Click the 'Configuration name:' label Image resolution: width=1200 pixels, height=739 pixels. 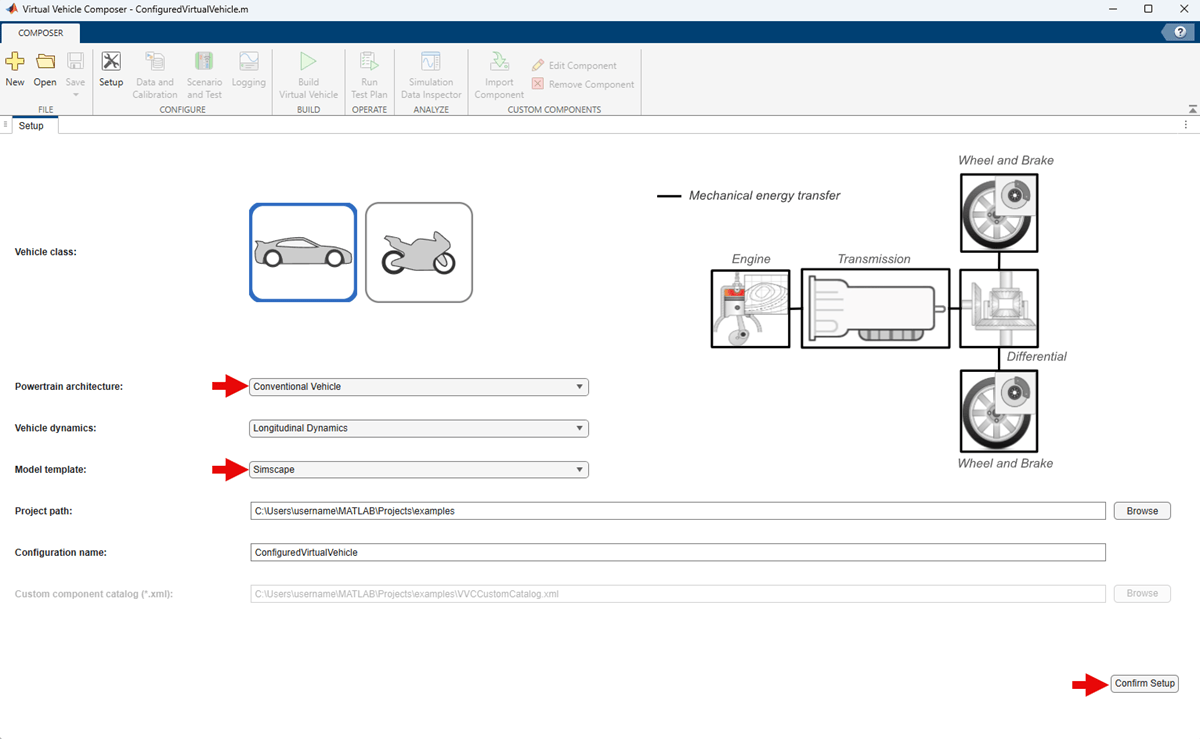tap(60, 552)
